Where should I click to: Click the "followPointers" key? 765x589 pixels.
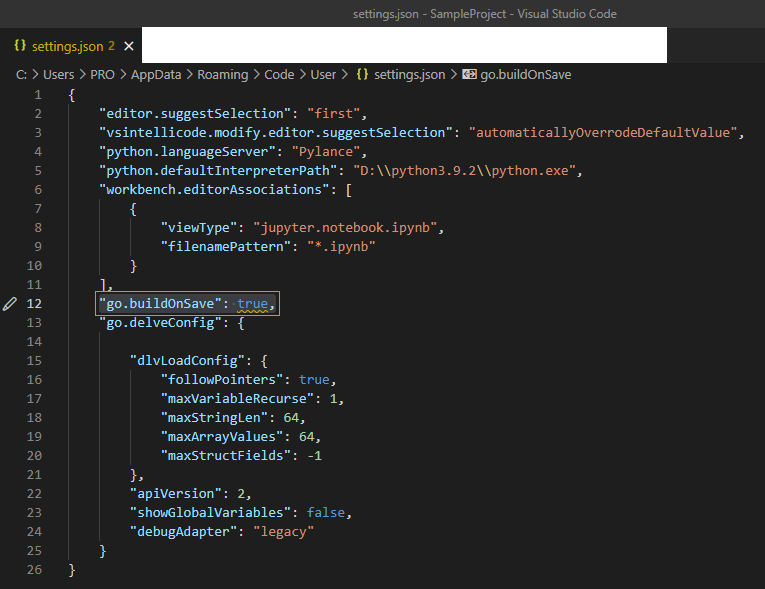[222, 379]
